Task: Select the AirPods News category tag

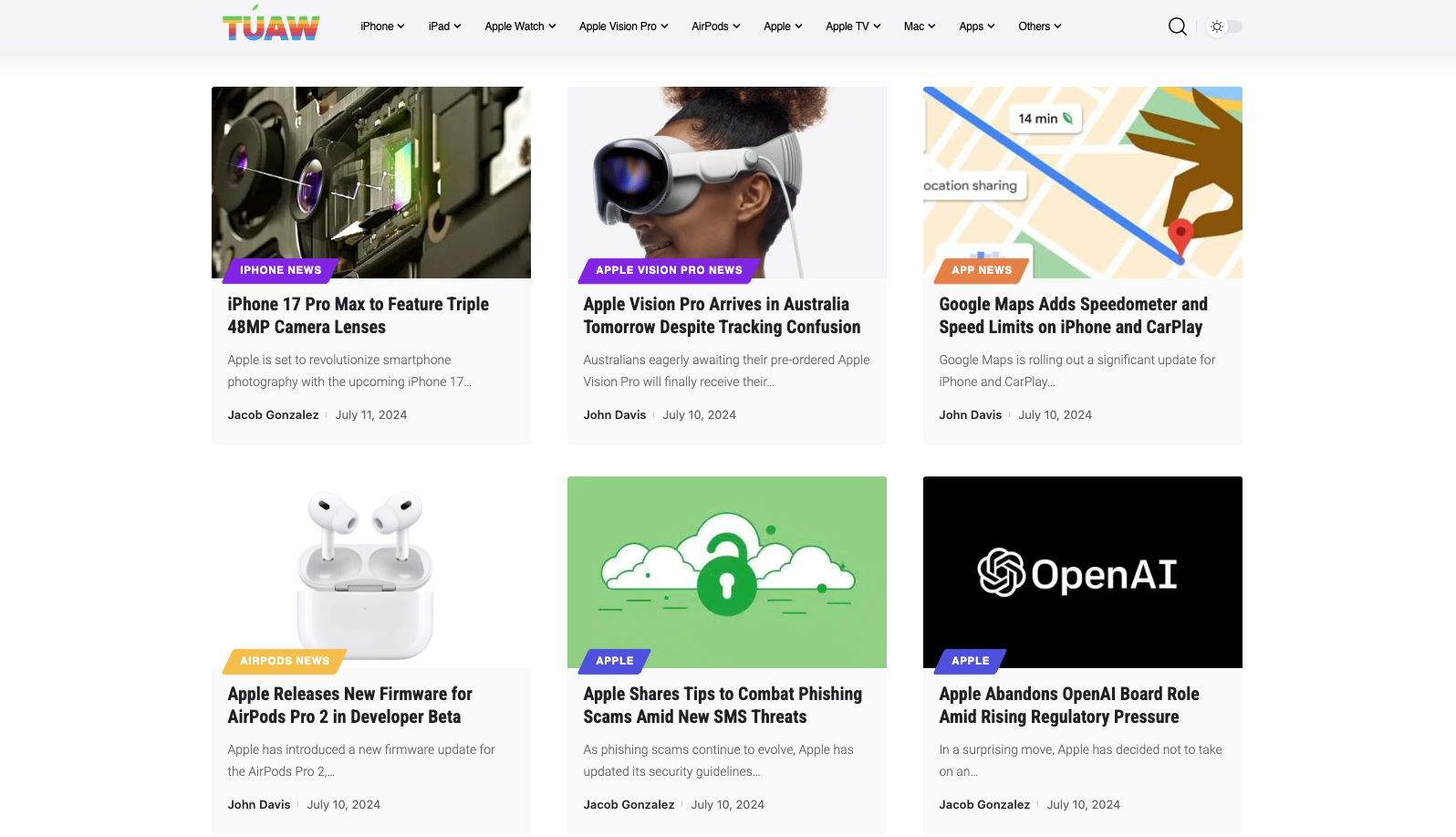Action: pyautogui.click(x=285, y=661)
